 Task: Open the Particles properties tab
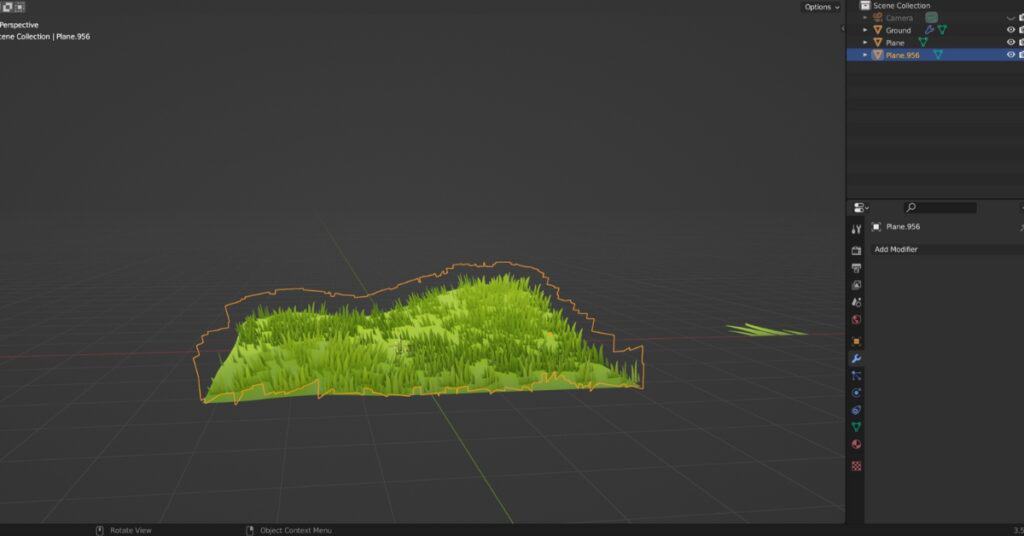pos(856,375)
